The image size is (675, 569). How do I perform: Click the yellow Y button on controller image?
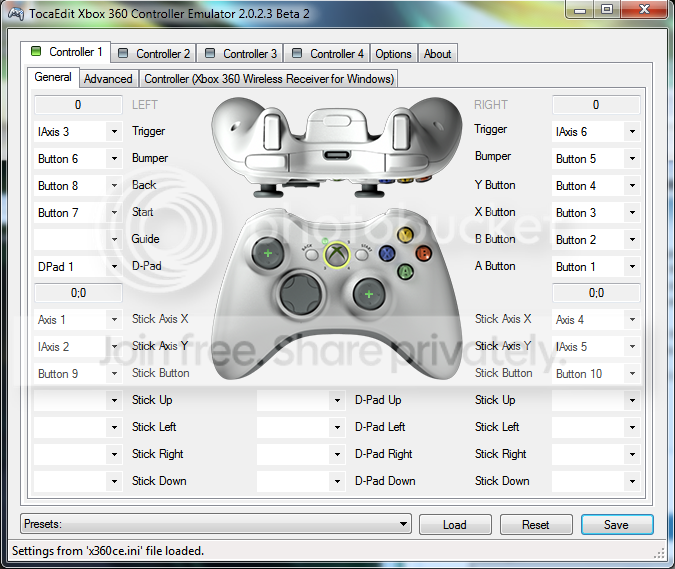(x=405, y=235)
